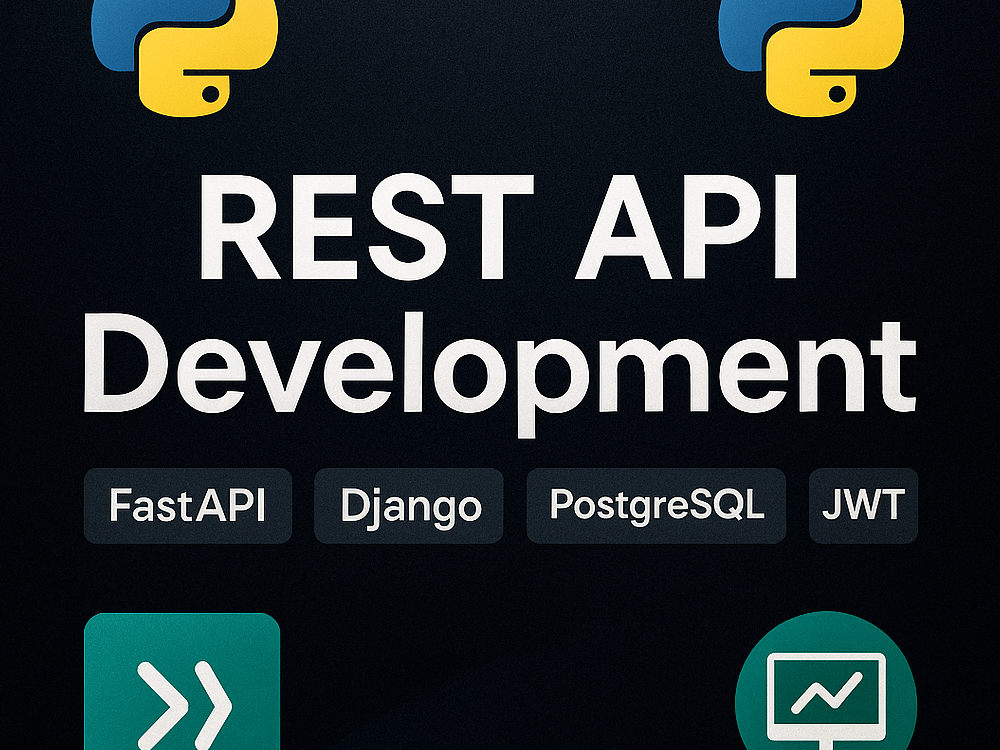
Task: Select the PostgreSQL tag
Action: 656,506
